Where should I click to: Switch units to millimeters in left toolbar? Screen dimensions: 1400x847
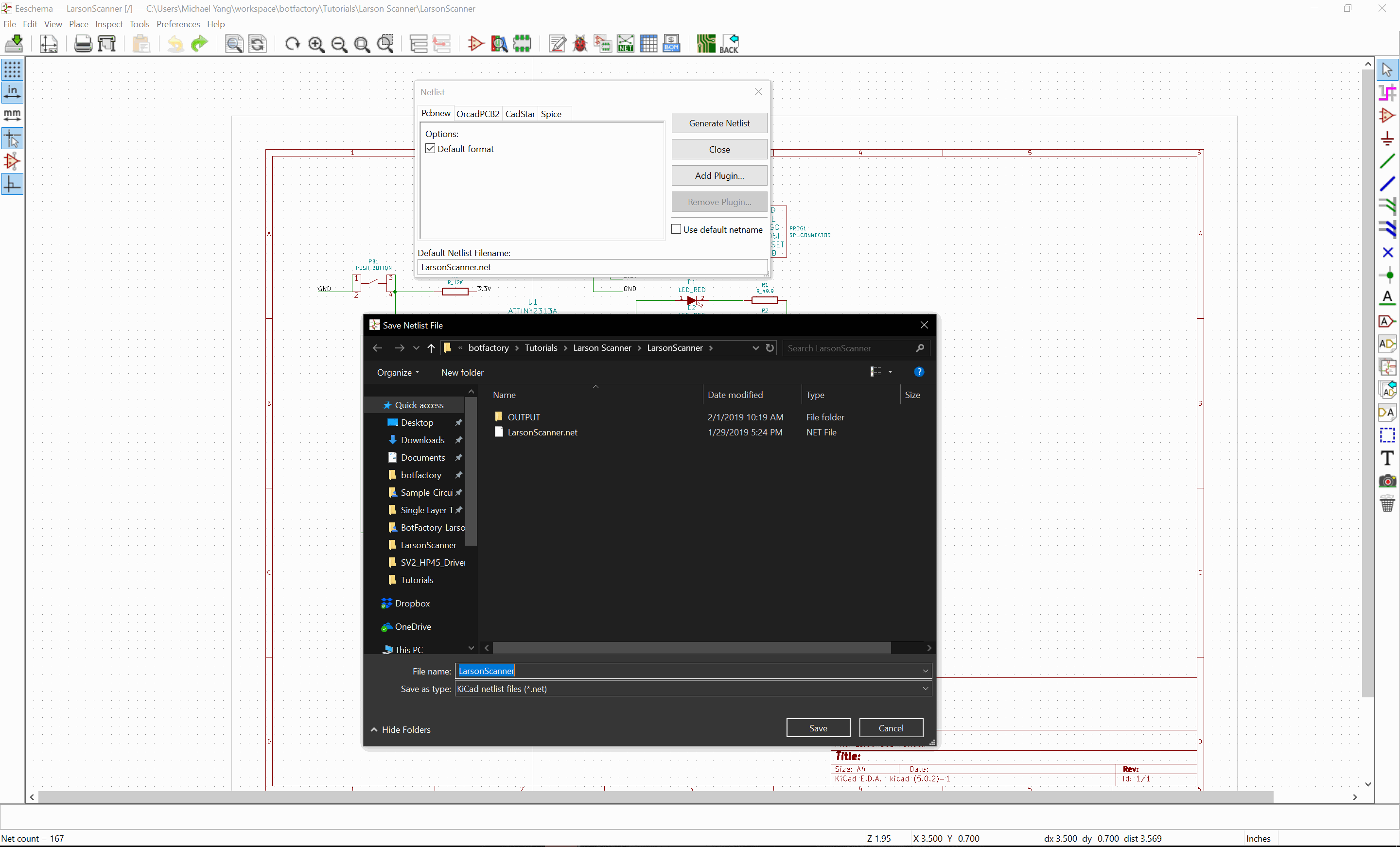coord(12,115)
